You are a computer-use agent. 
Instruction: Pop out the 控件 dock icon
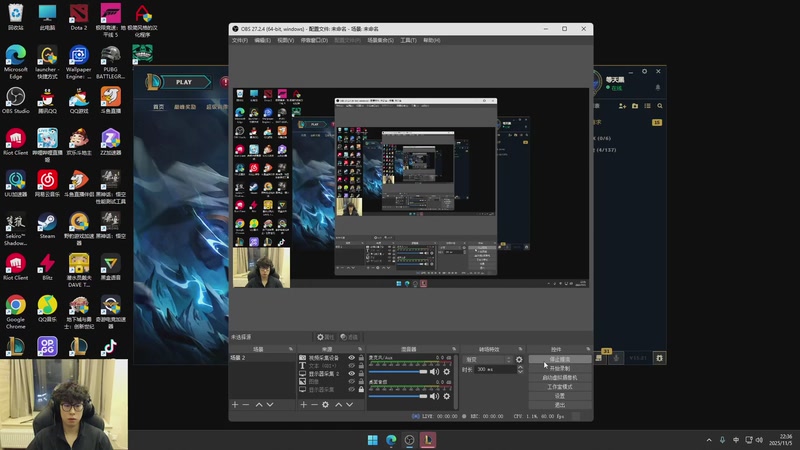coord(588,349)
